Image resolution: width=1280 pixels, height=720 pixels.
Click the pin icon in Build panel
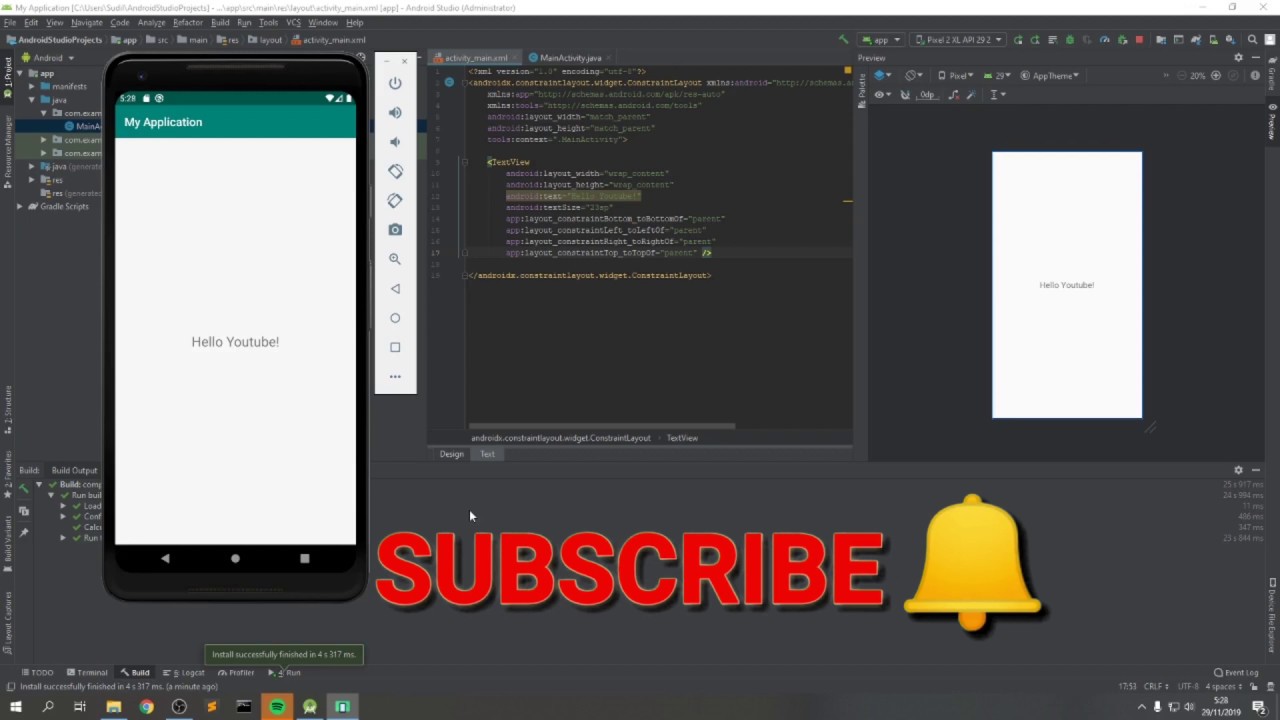pos(24,532)
